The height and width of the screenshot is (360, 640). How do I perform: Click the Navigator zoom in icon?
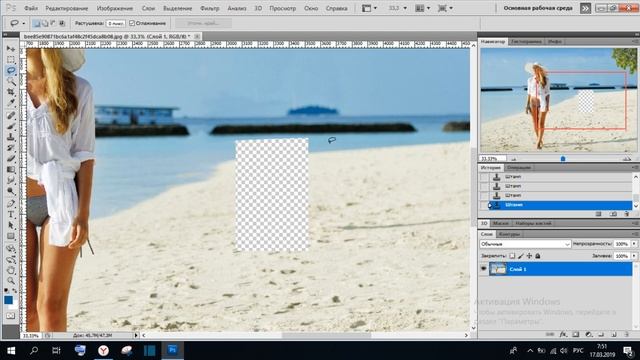[627, 159]
